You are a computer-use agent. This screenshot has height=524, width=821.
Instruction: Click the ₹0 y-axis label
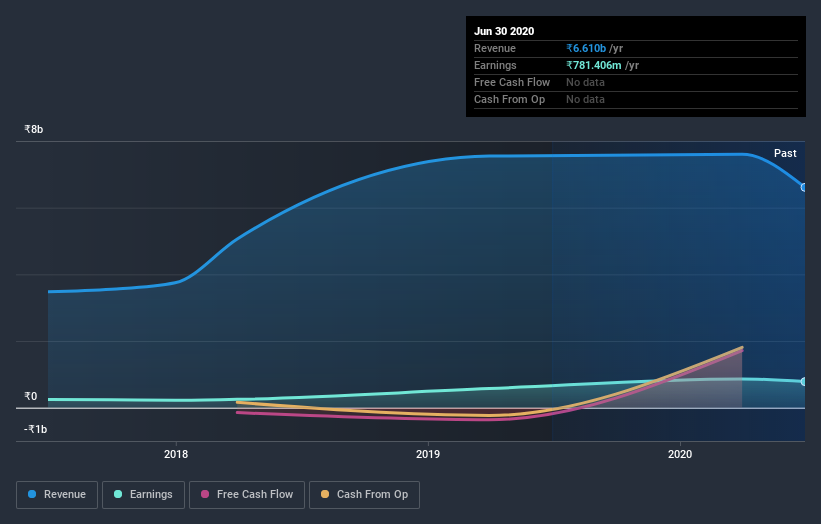click(x=31, y=396)
